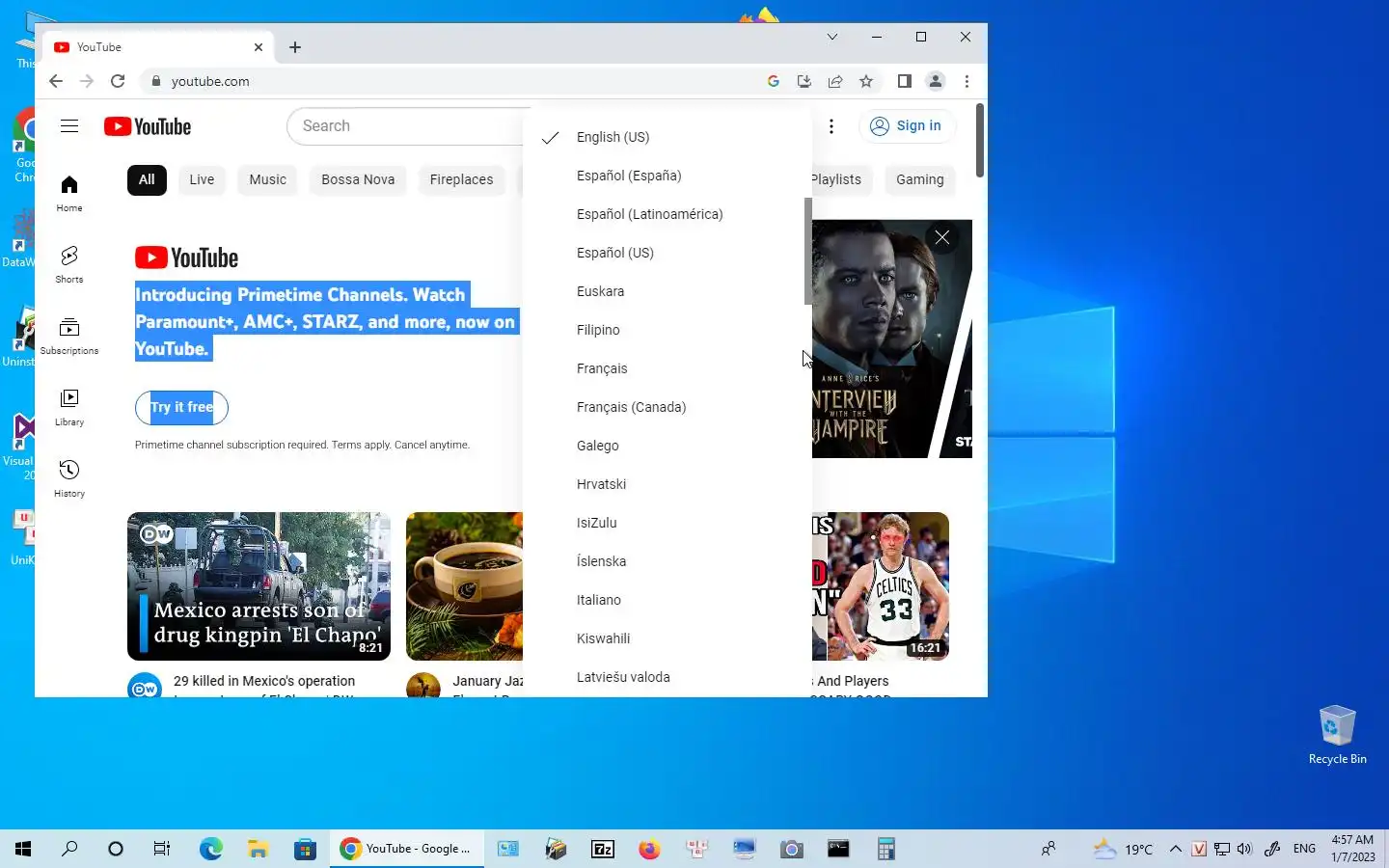
Task: Click the page vertical scrollbar thumb
Action: [980, 141]
